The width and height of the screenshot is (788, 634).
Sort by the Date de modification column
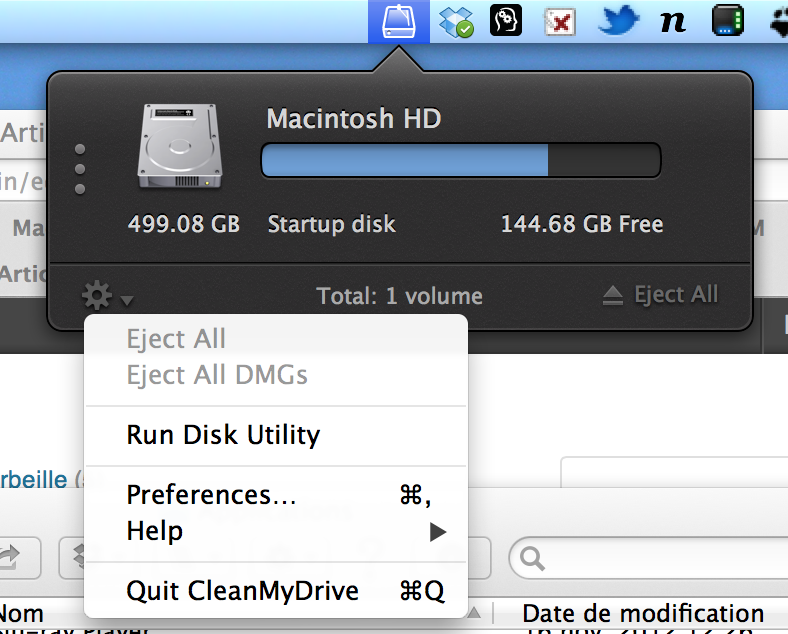(643, 613)
